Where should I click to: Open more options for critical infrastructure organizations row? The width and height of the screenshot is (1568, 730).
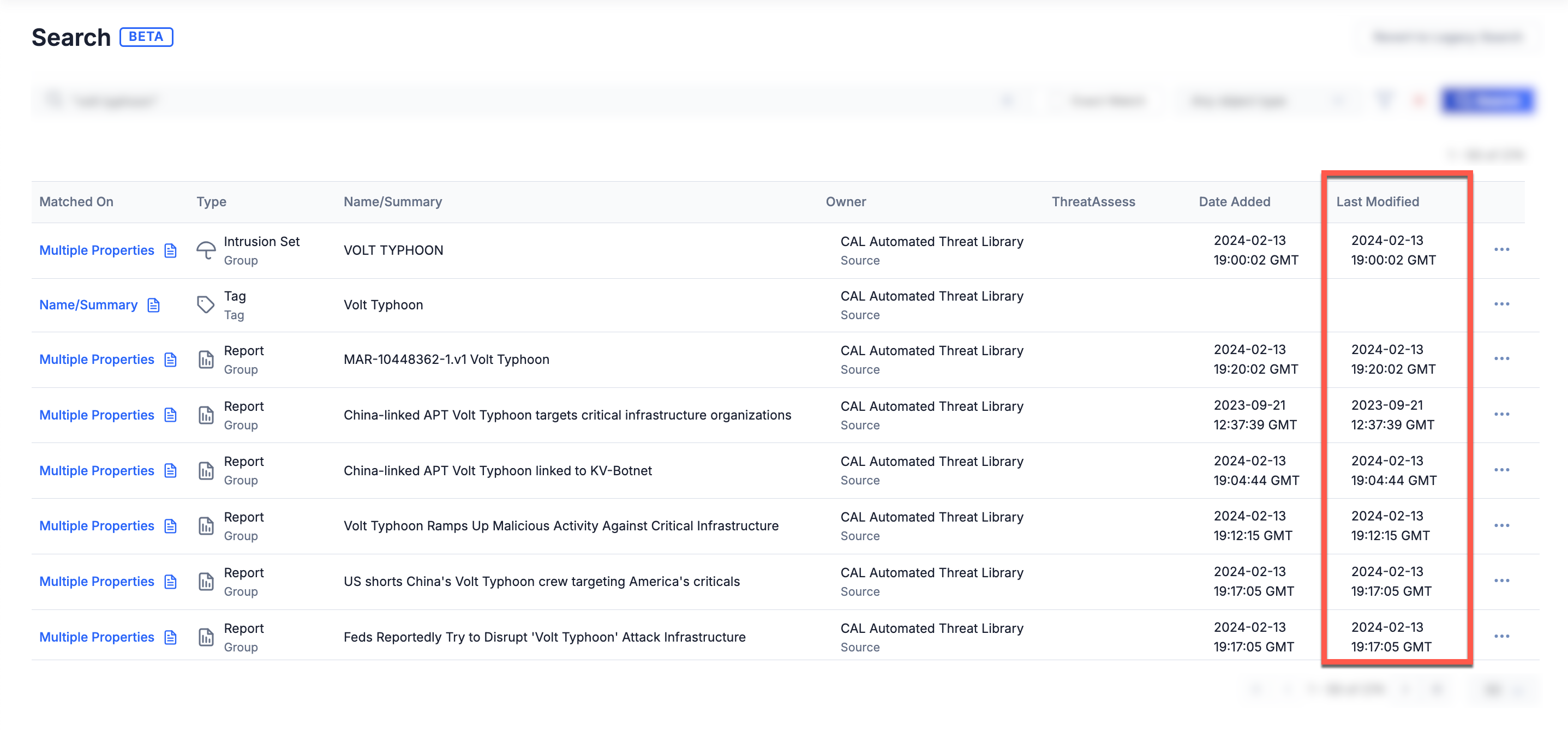point(1501,414)
